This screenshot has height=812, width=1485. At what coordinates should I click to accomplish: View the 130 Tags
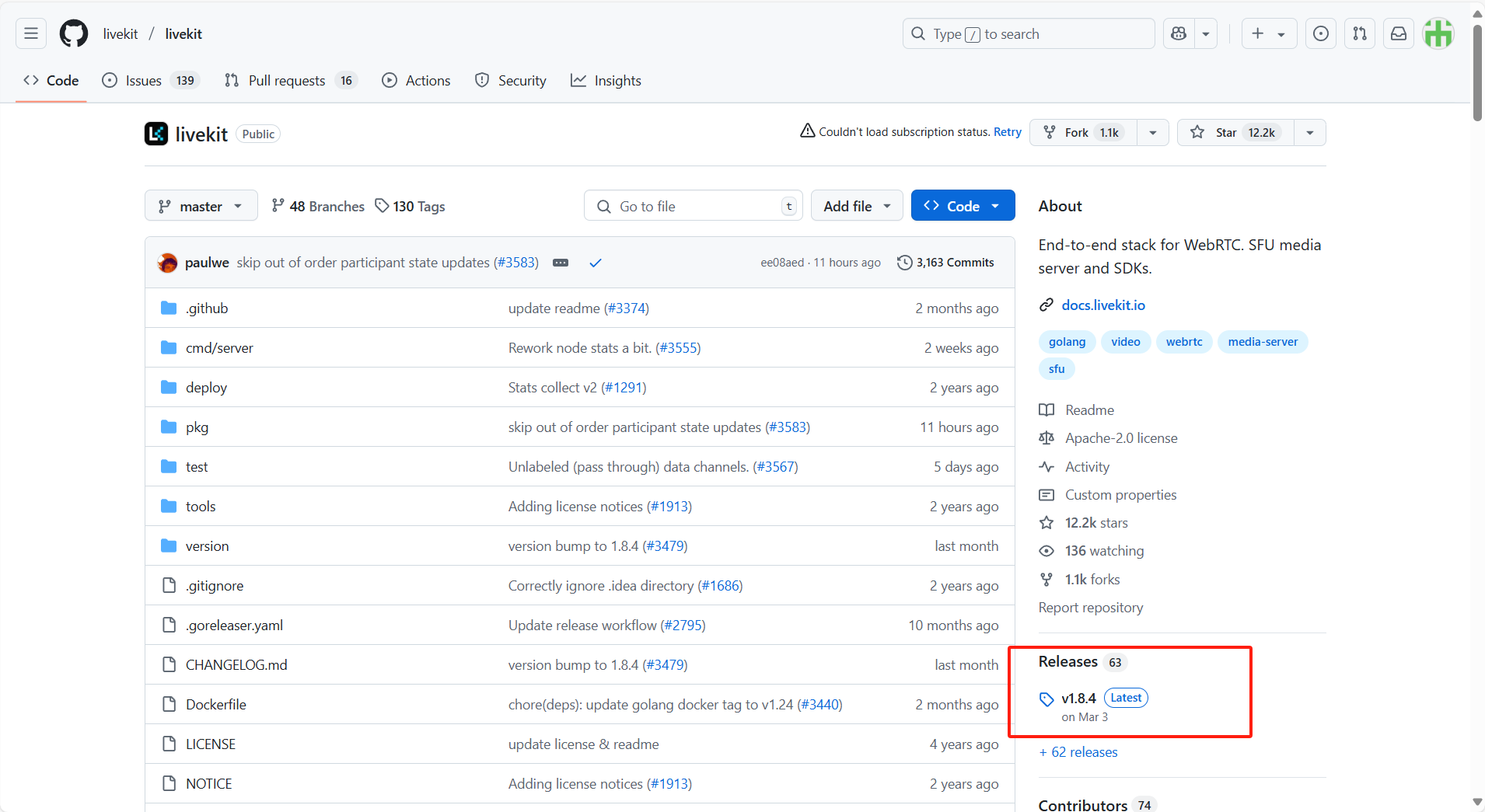(x=410, y=206)
